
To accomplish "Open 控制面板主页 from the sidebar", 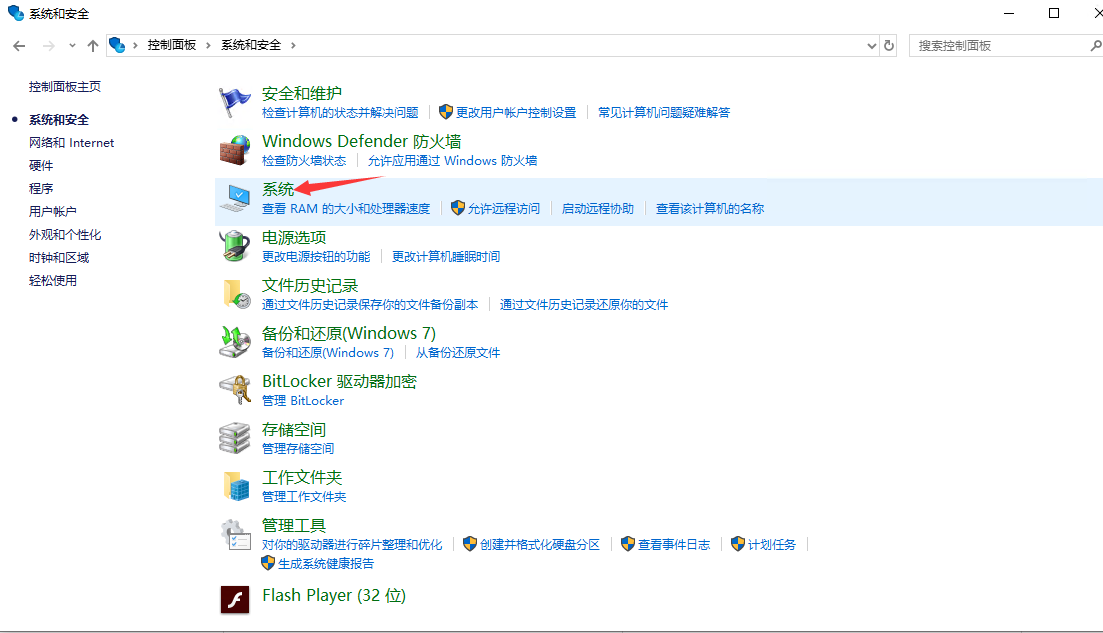I will click(x=62, y=87).
